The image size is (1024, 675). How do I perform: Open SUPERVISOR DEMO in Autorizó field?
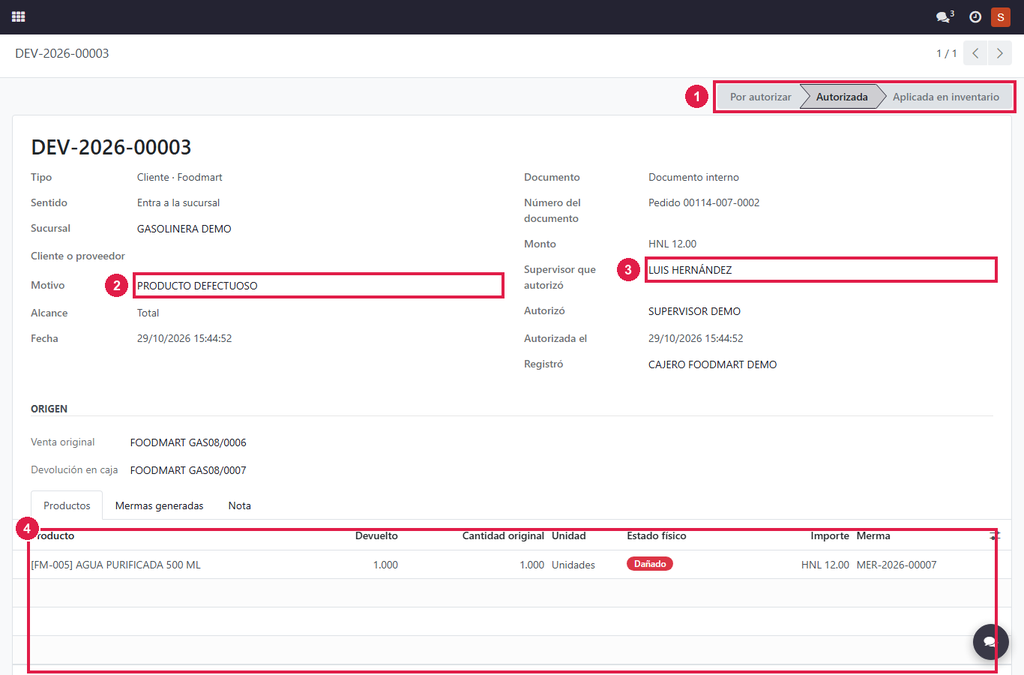pyautogui.click(x=694, y=311)
